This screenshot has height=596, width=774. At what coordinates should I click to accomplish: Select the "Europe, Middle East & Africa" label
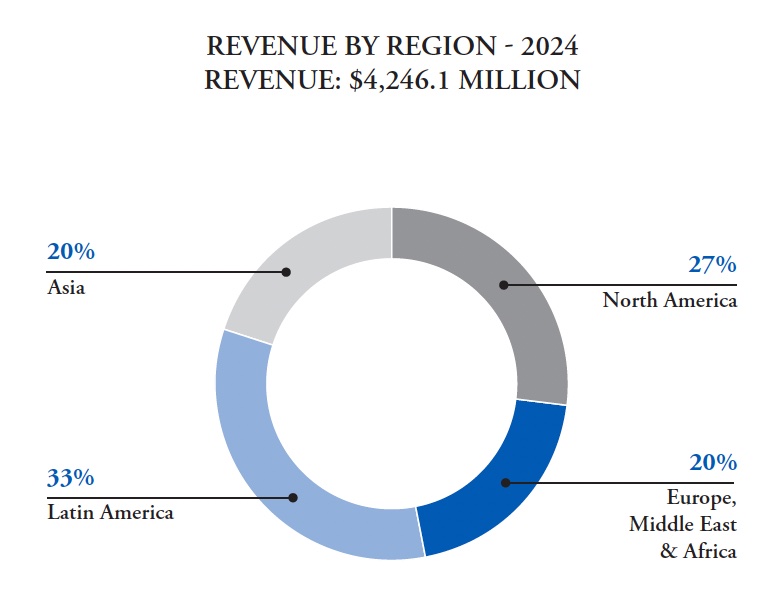pyautogui.click(x=683, y=524)
